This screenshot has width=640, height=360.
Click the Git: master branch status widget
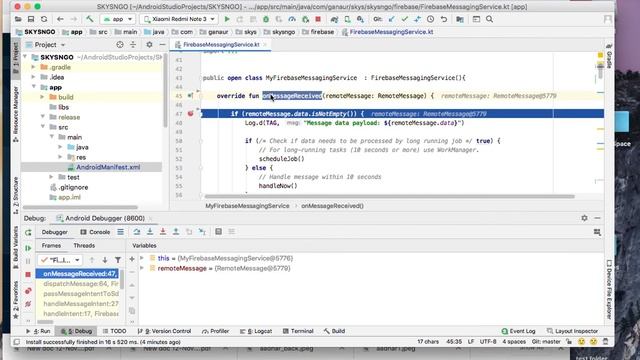[x=546, y=342]
